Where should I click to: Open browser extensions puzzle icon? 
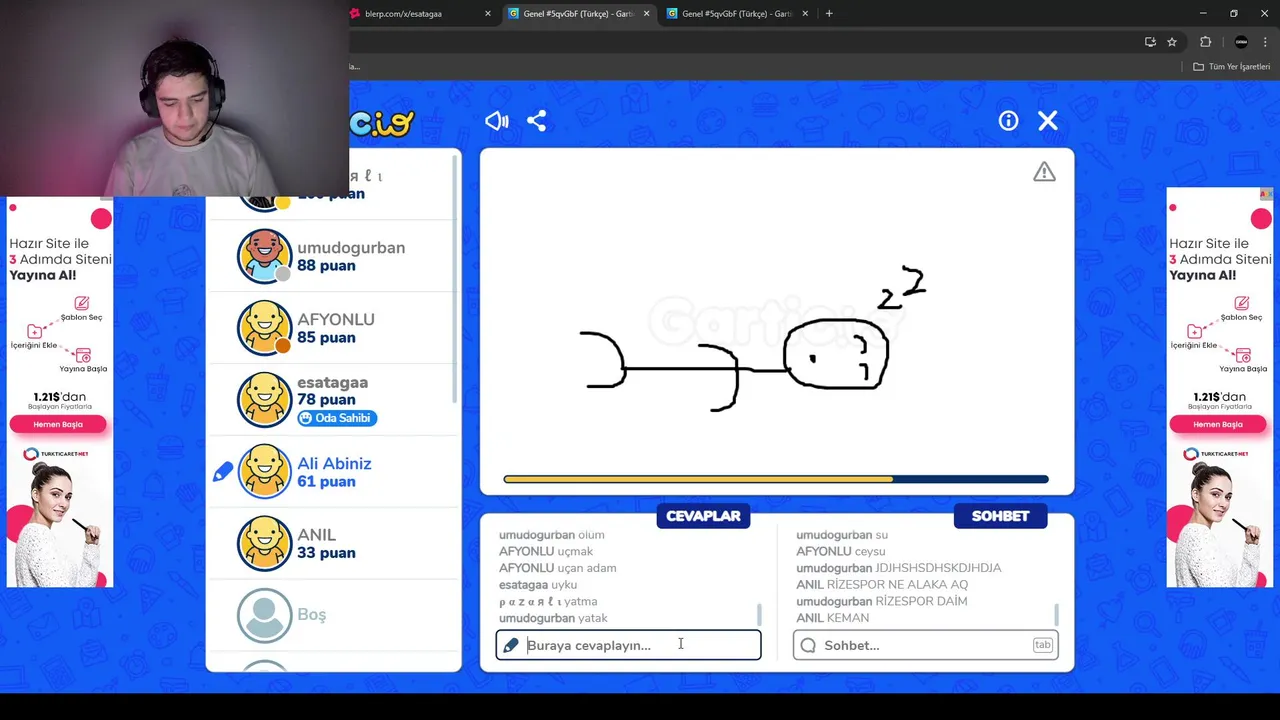tap(1205, 42)
